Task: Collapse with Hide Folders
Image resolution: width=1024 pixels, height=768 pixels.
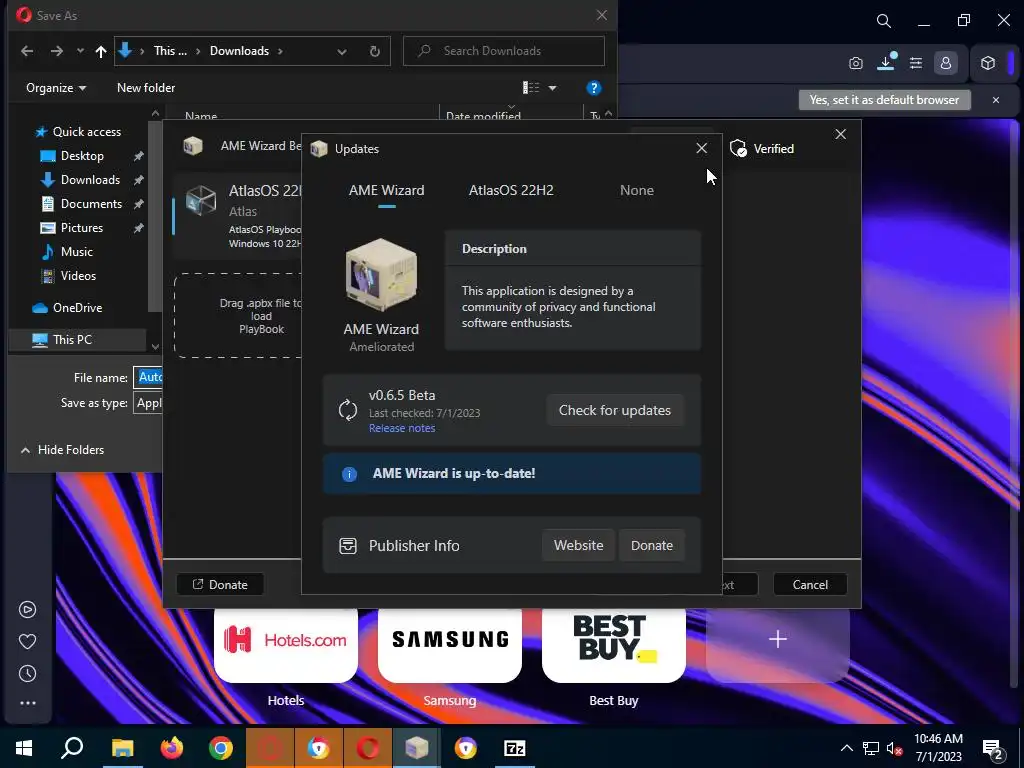Action: click(x=62, y=450)
